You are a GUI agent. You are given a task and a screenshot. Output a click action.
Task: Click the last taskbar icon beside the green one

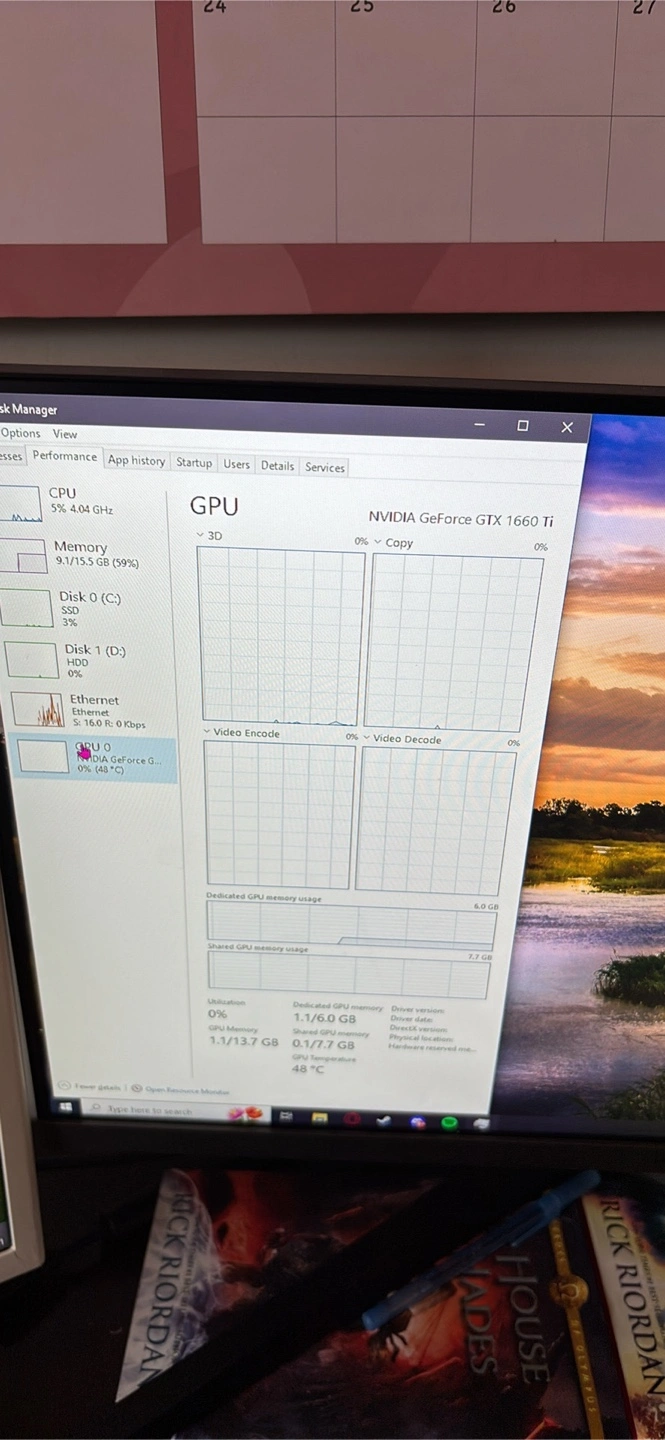coord(481,1124)
